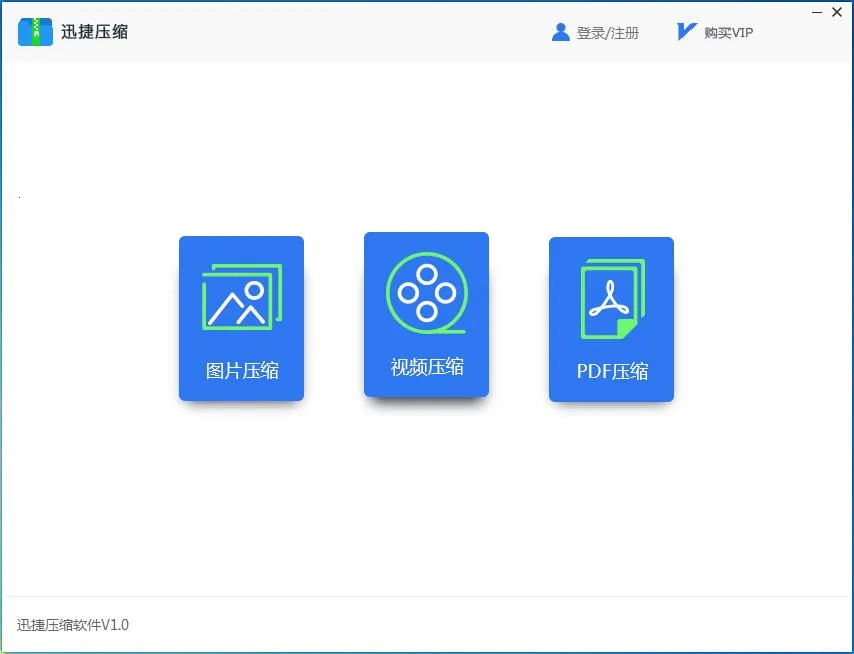Open the PDF压缩 compression tool

[611, 318]
